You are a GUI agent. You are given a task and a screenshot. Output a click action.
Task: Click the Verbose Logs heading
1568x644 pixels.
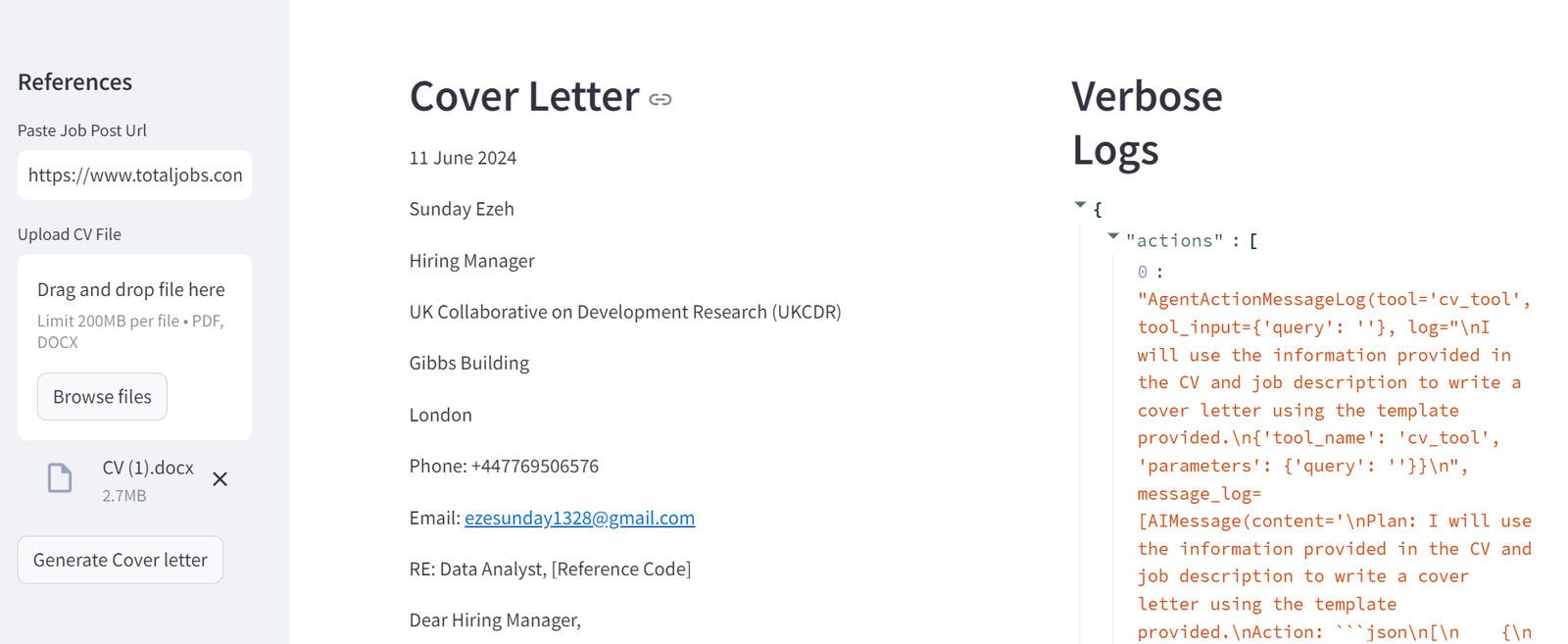(1147, 123)
